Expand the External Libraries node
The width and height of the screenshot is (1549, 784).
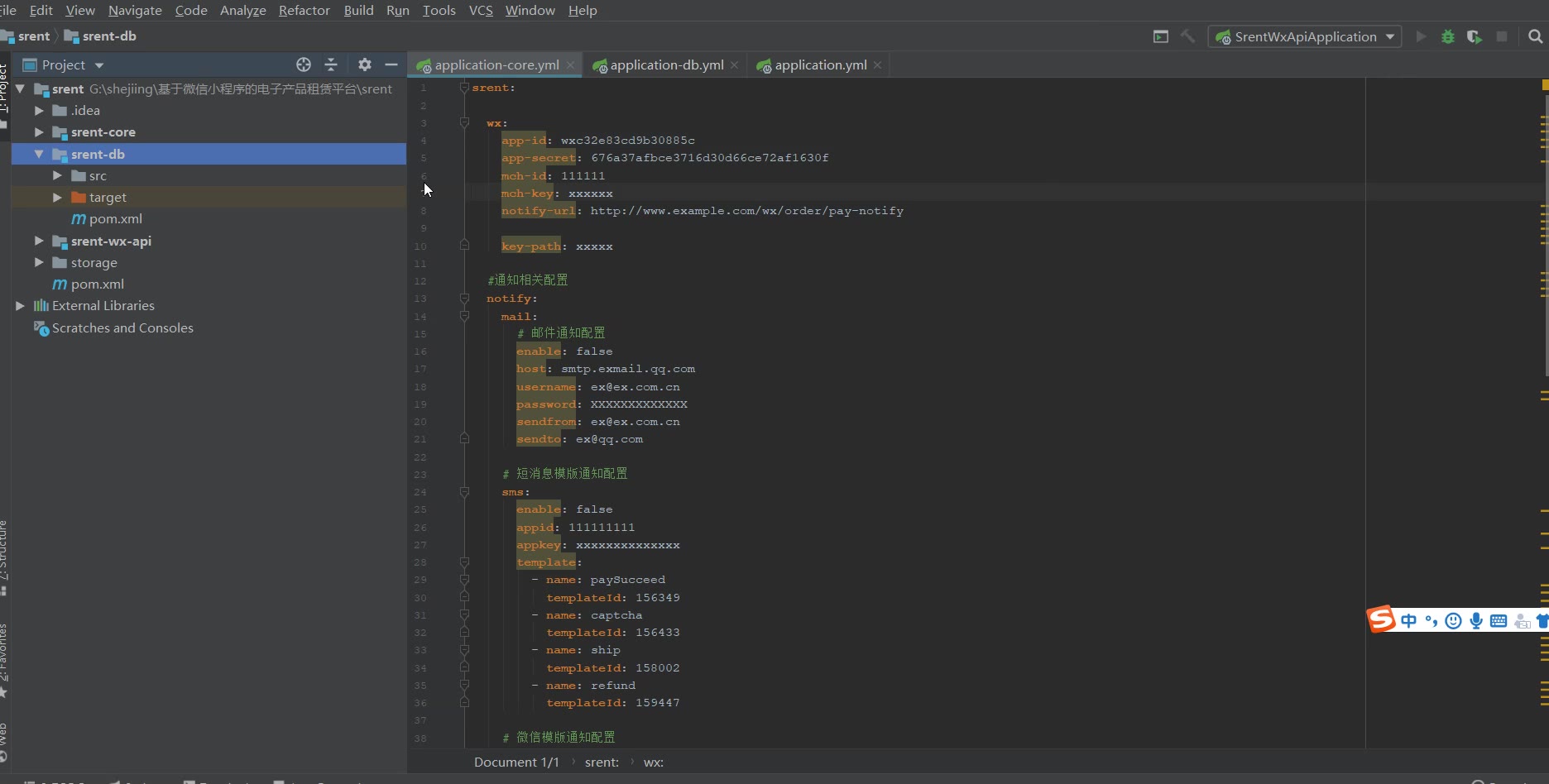pos(20,306)
